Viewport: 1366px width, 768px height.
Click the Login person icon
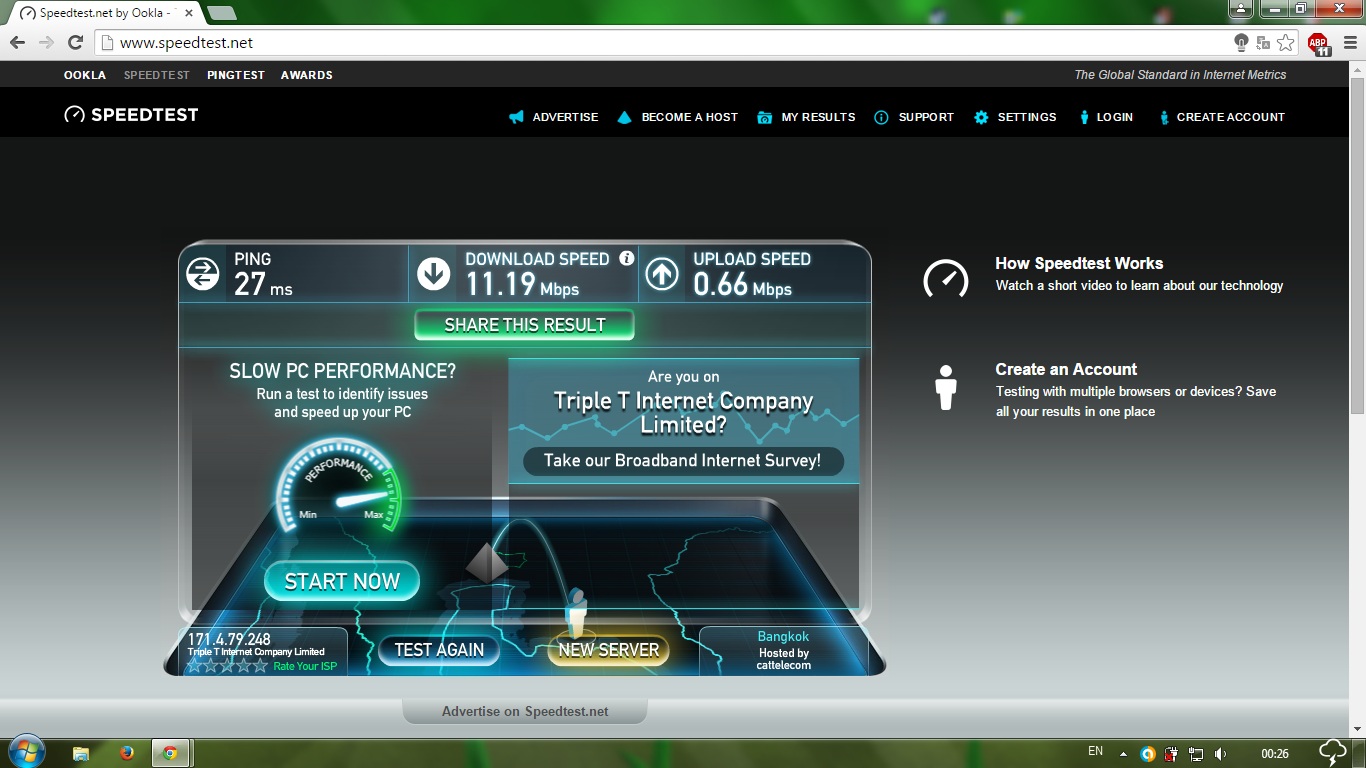pos(1084,117)
